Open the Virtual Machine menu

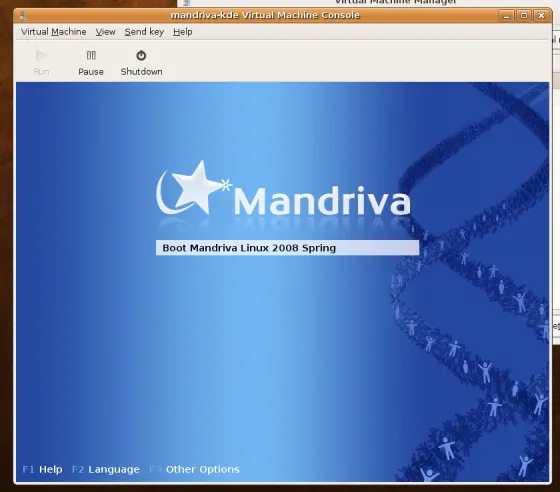click(x=54, y=32)
